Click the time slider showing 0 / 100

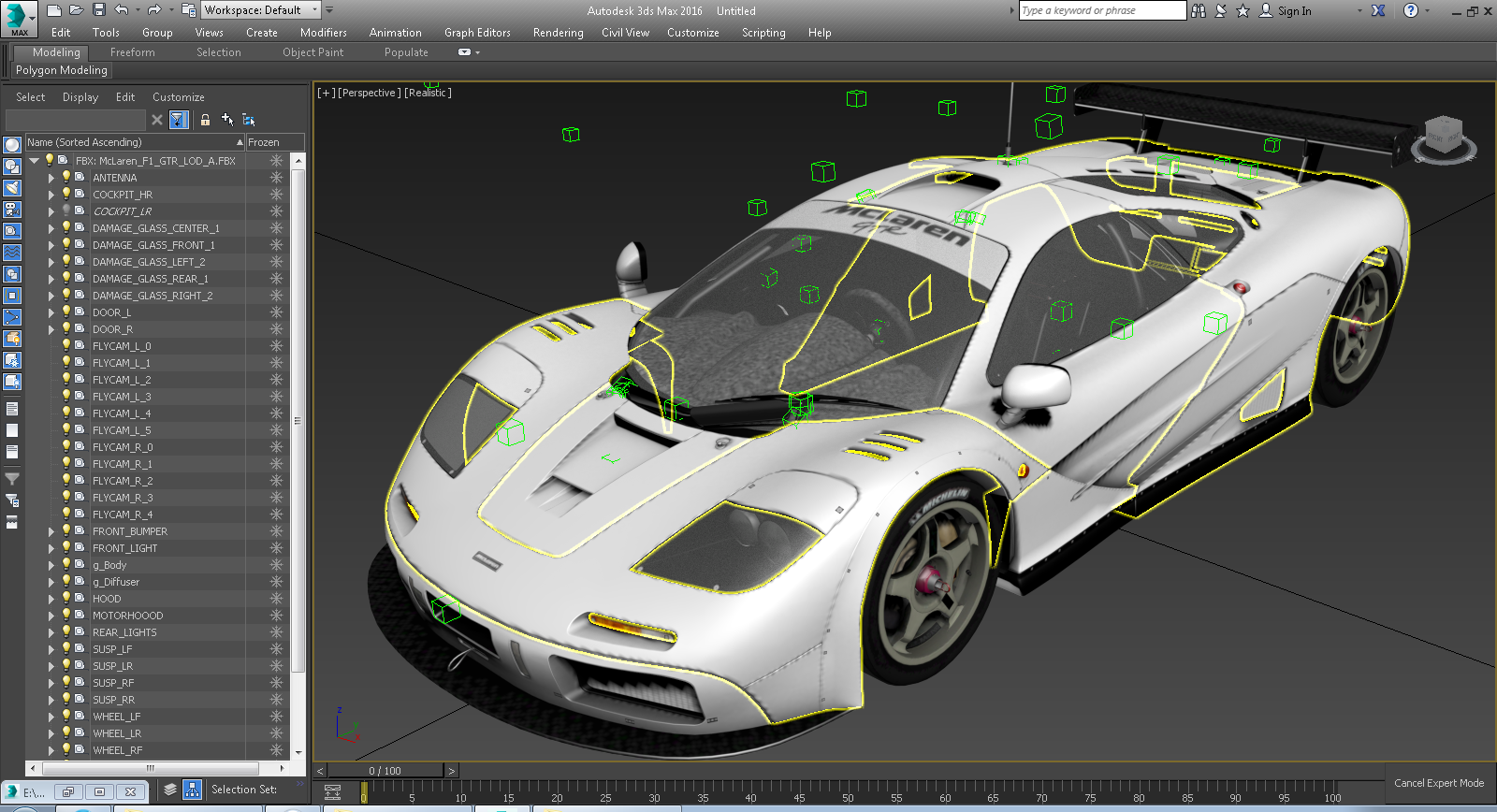385,771
